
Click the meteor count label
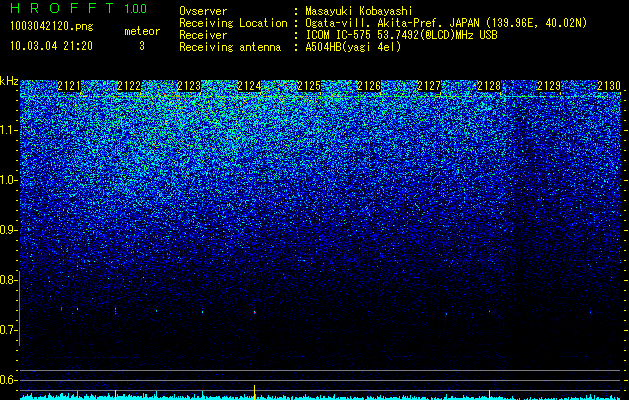pos(142,31)
